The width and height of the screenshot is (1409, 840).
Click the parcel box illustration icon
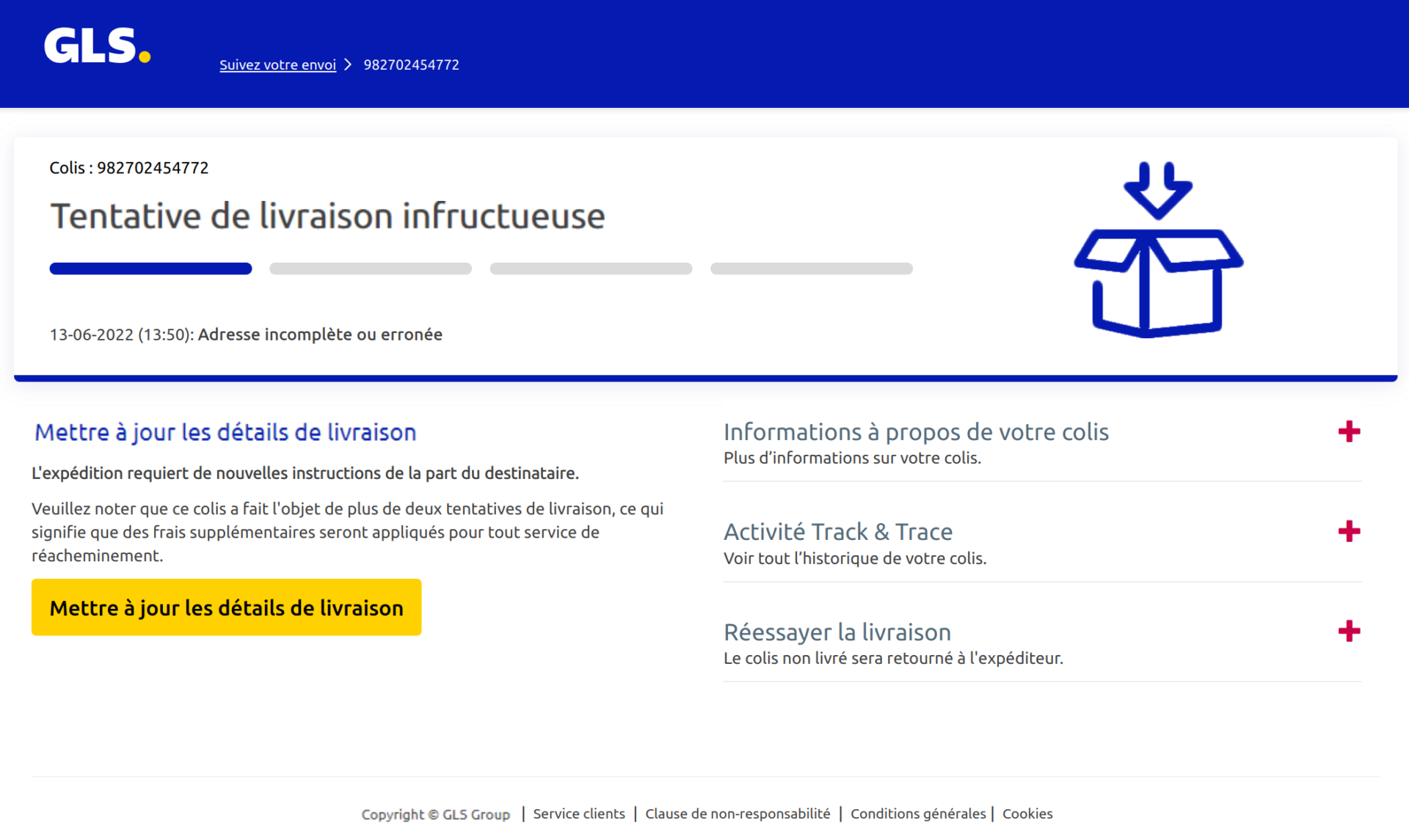pyautogui.click(x=1158, y=249)
